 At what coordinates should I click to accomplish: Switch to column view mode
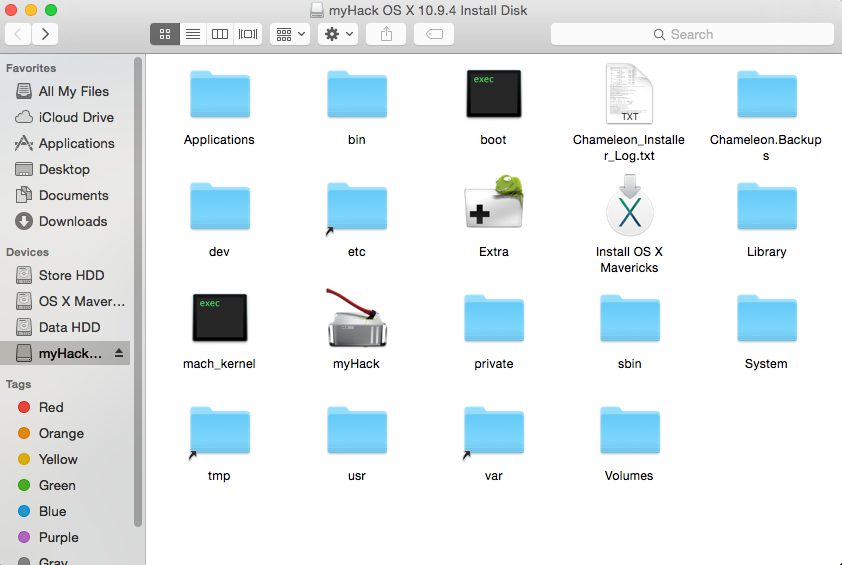pyautogui.click(x=220, y=34)
